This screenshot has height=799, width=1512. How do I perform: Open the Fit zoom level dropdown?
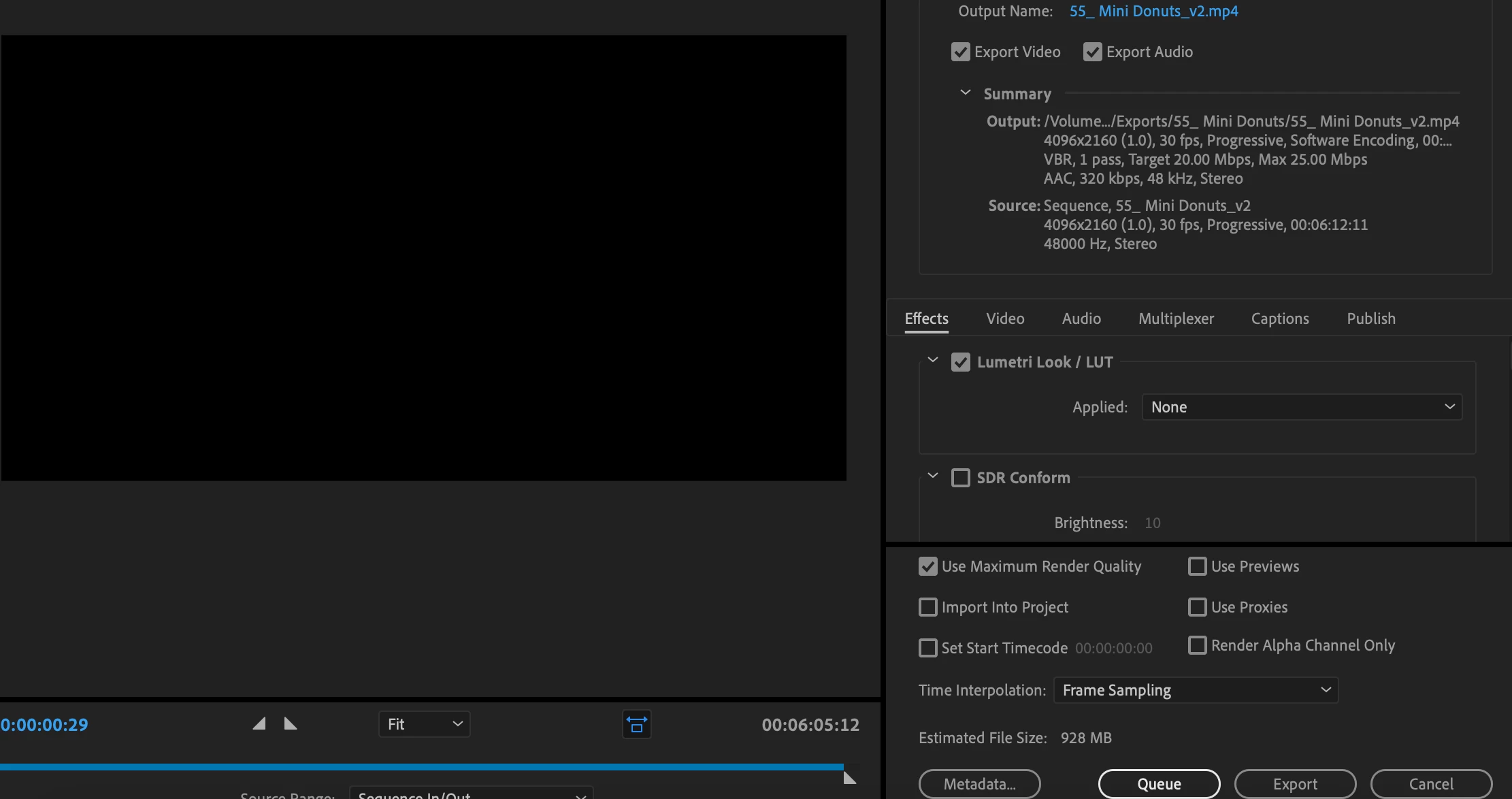pos(424,724)
